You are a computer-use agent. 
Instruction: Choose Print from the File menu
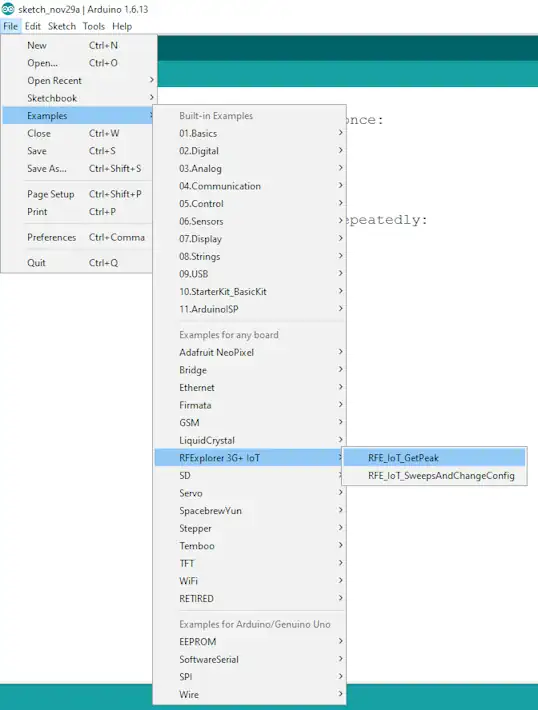(x=79, y=211)
